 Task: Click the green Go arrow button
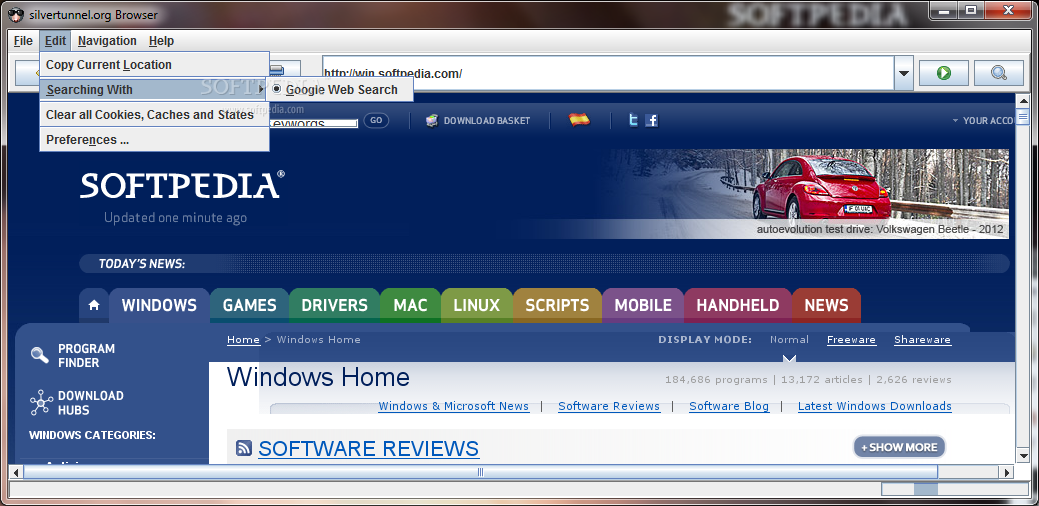pos(944,73)
